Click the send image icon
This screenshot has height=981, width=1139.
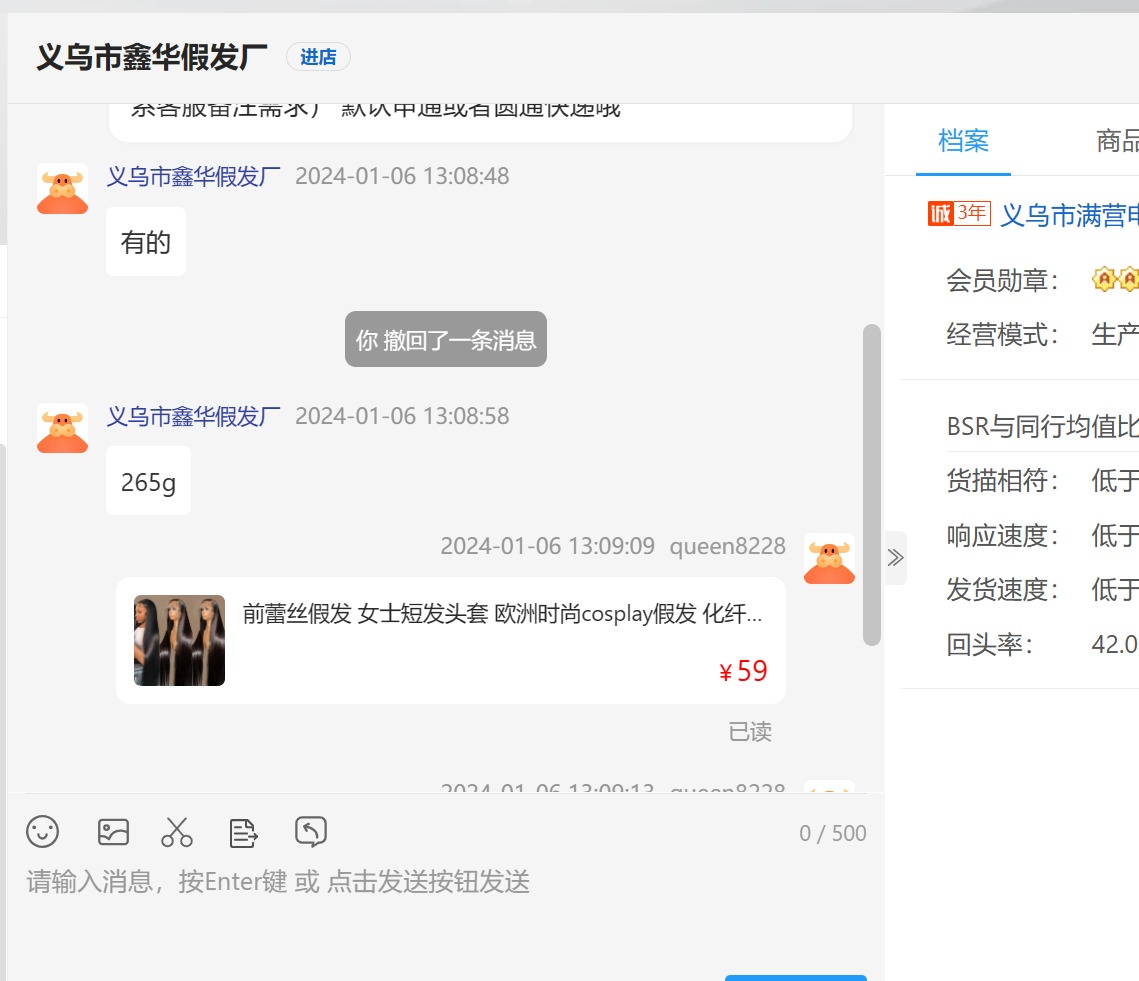pyautogui.click(x=113, y=832)
